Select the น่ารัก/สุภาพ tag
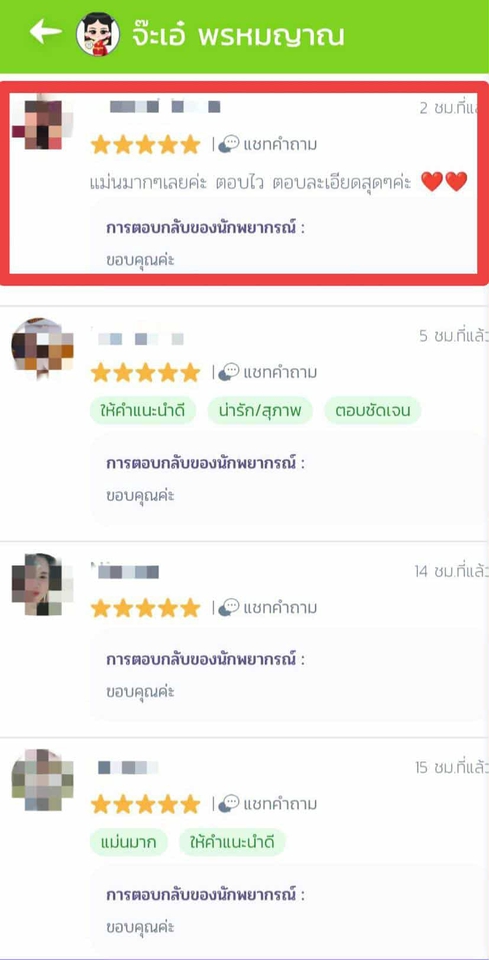This screenshot has height=960, width=489. click(260, 411)
